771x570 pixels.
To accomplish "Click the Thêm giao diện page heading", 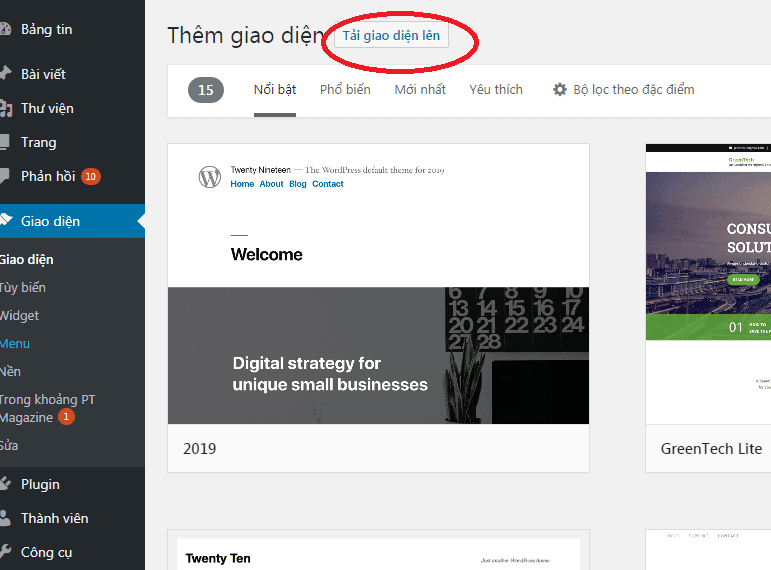I will tap(245, 36).
